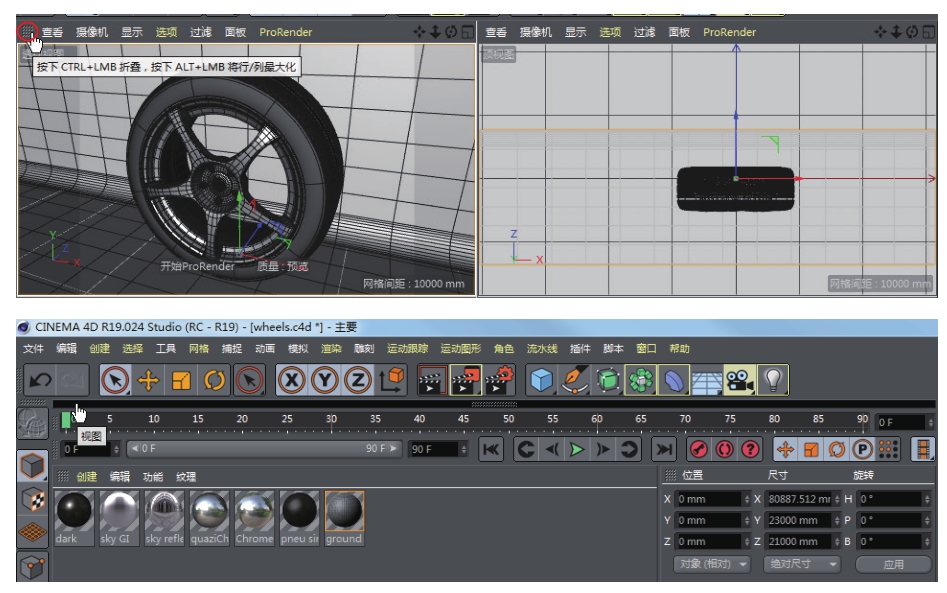Toggle Z-axis lock button
The height and width of the screenshot is (593, 947).
358,380
